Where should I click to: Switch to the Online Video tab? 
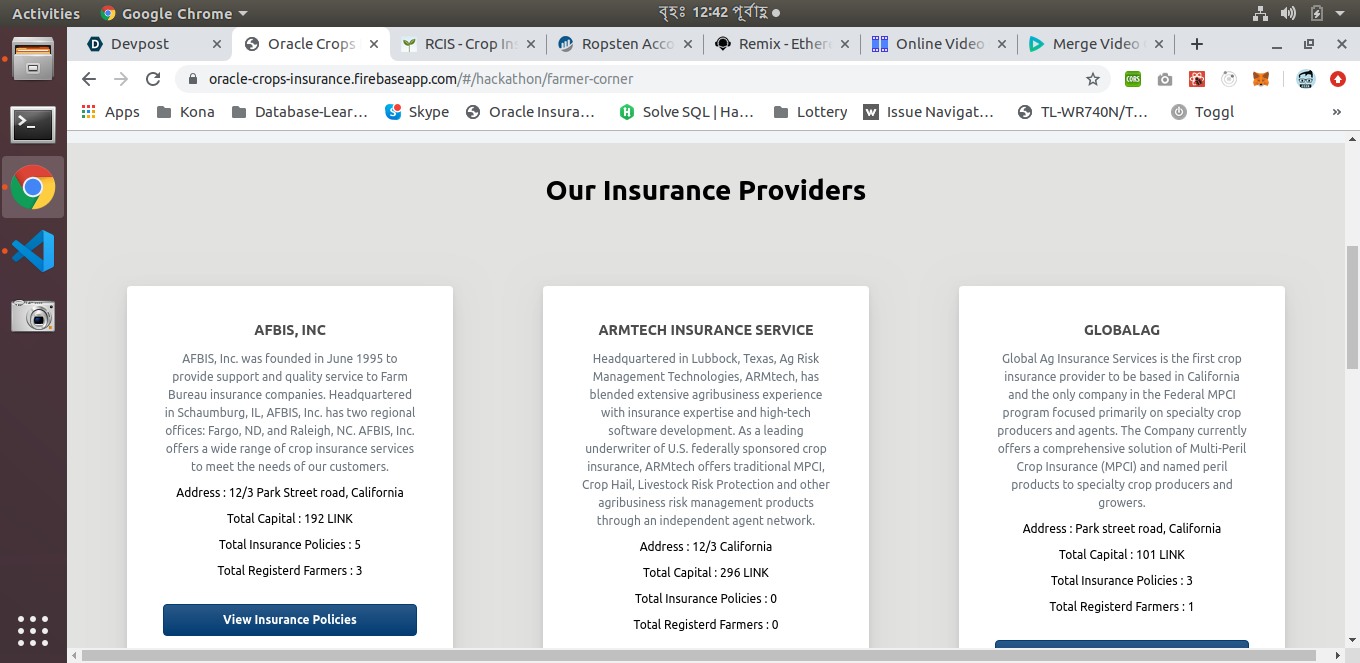click(x=940, y=44)
